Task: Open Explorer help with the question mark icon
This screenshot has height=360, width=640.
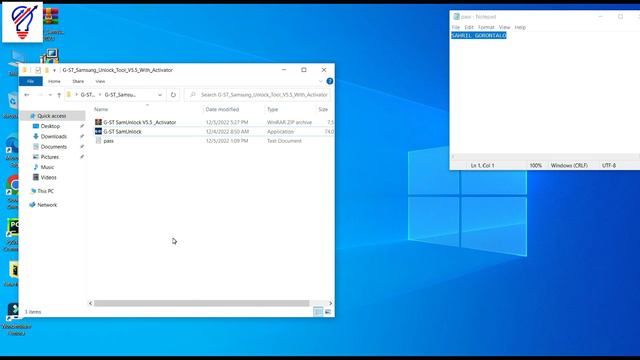Action: coord(330,81)
